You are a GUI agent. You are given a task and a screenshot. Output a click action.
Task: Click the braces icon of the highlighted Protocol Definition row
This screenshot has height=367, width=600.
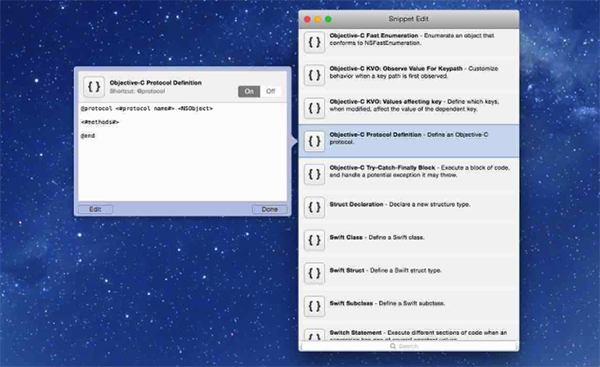point(314,141)
